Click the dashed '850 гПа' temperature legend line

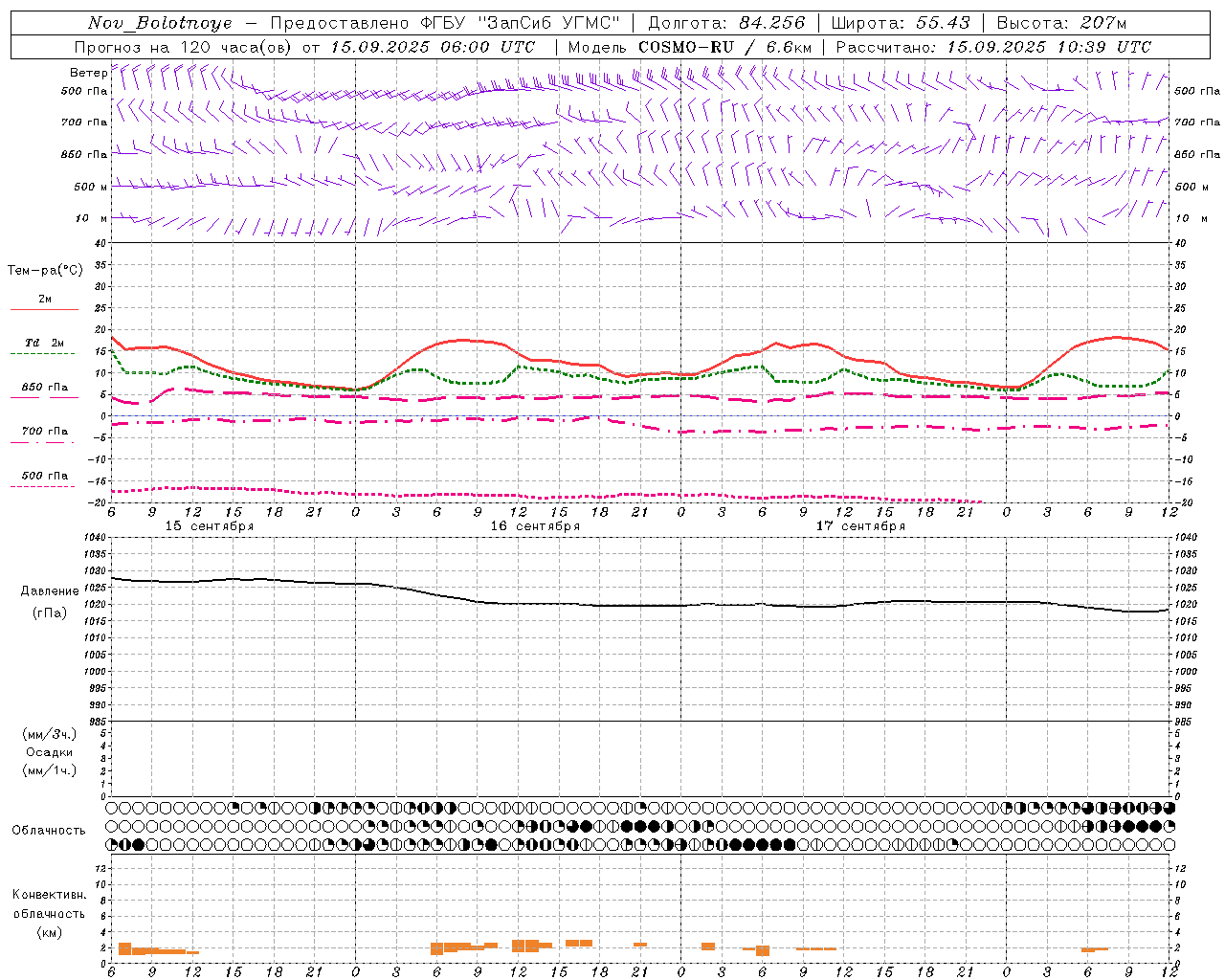[x=42, y=397]
